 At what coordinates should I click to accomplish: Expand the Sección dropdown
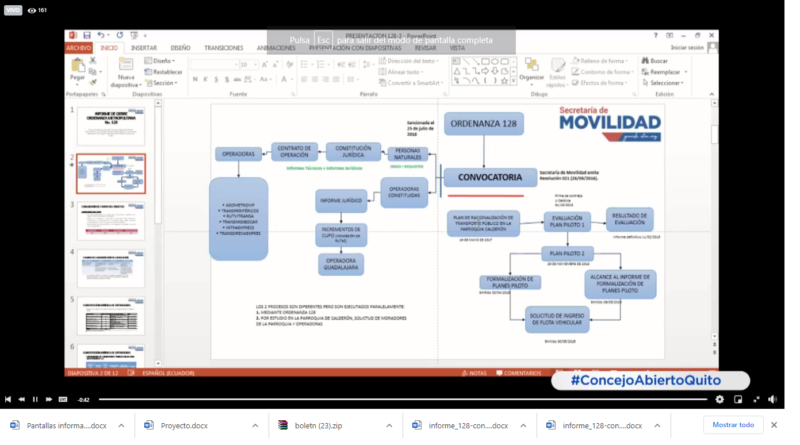(165, 83)
